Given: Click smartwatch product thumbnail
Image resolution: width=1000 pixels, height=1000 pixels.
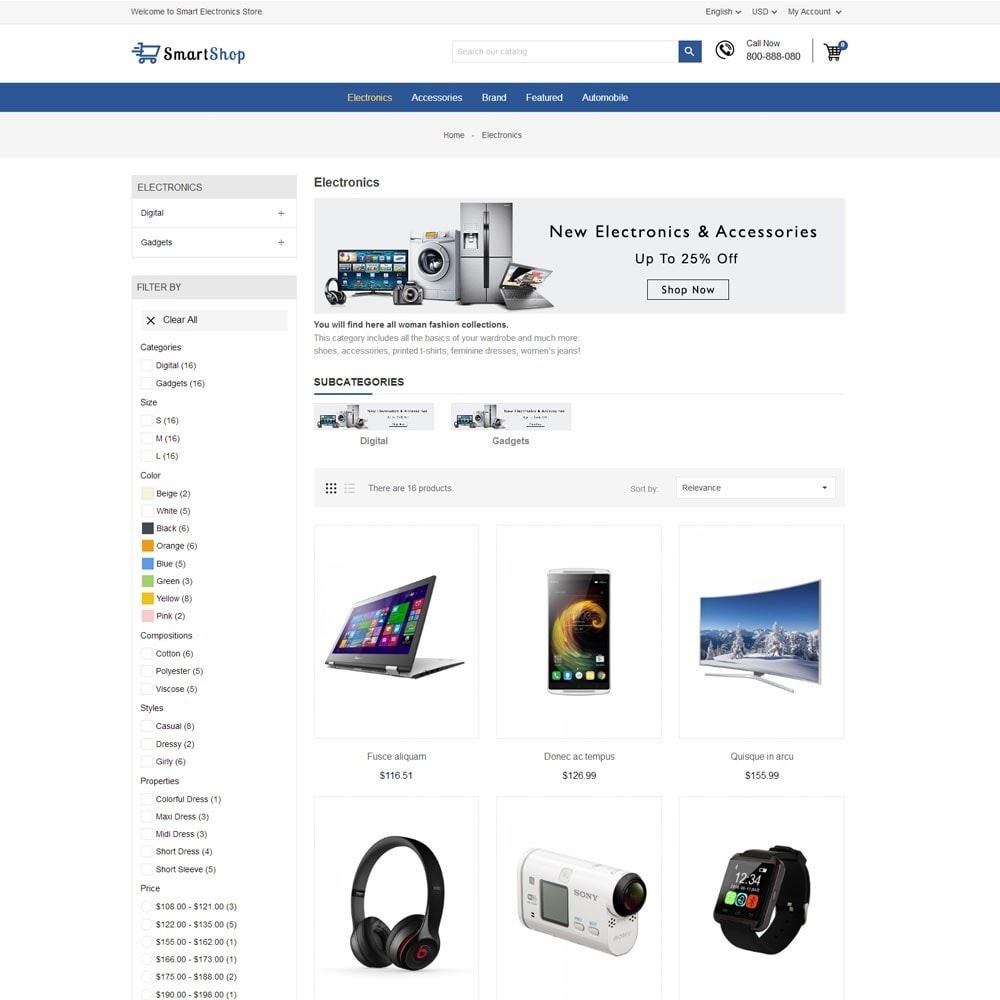Looking at the screenshot, I should (761, 898).
